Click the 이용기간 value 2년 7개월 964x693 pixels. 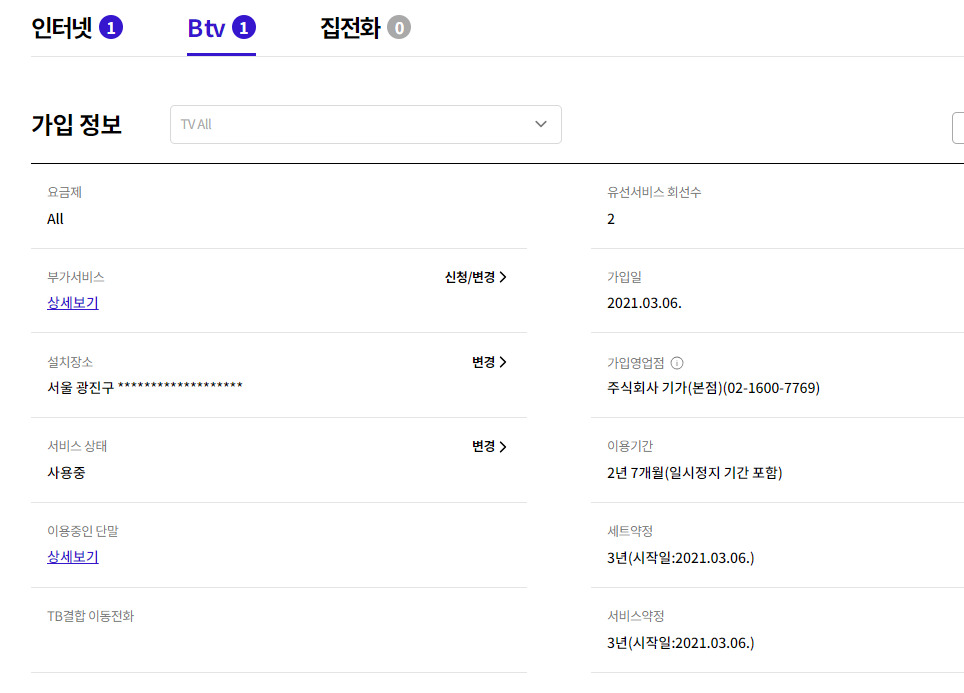point(694,473)
